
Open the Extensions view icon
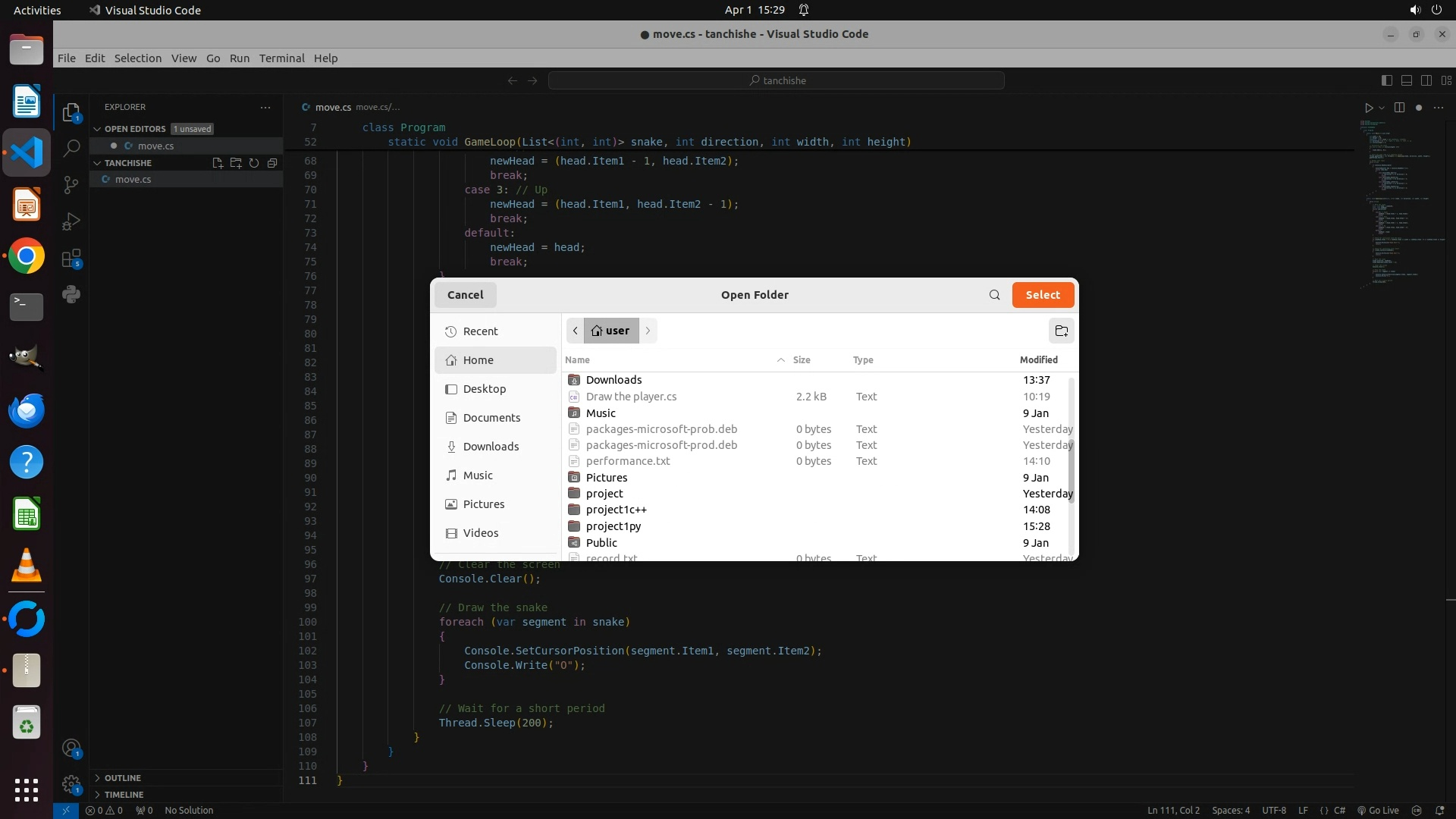[71, 259]
